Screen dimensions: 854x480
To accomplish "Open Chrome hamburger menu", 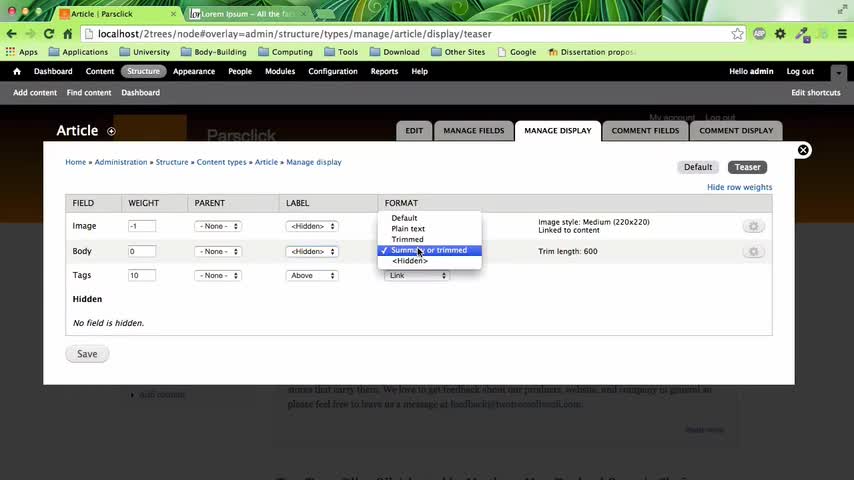I will point(842,34).
